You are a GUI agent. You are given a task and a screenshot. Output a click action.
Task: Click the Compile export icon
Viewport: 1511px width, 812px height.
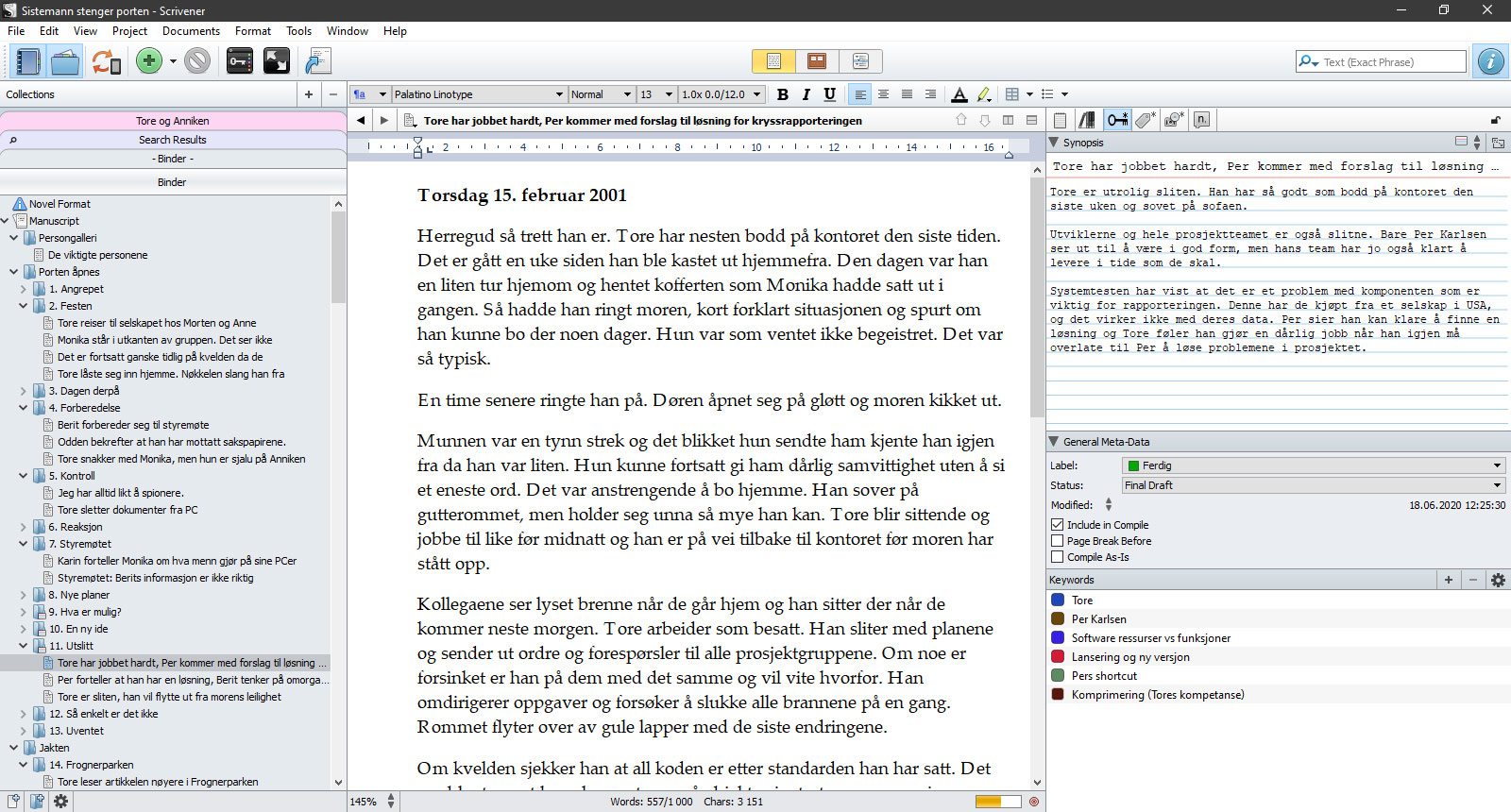pyautogui.click(x=318, y=62)
